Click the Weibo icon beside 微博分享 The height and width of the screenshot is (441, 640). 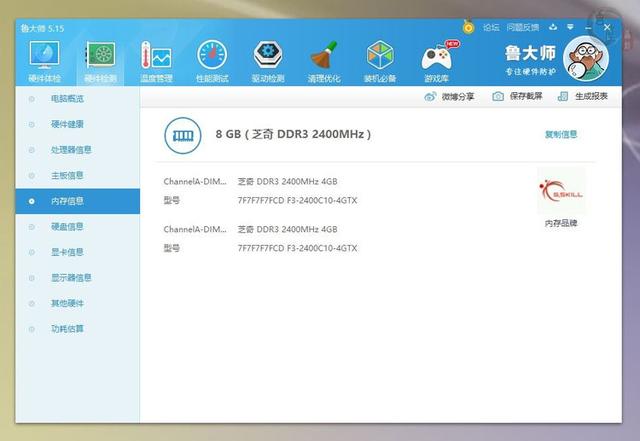click(x=430, y=96)
